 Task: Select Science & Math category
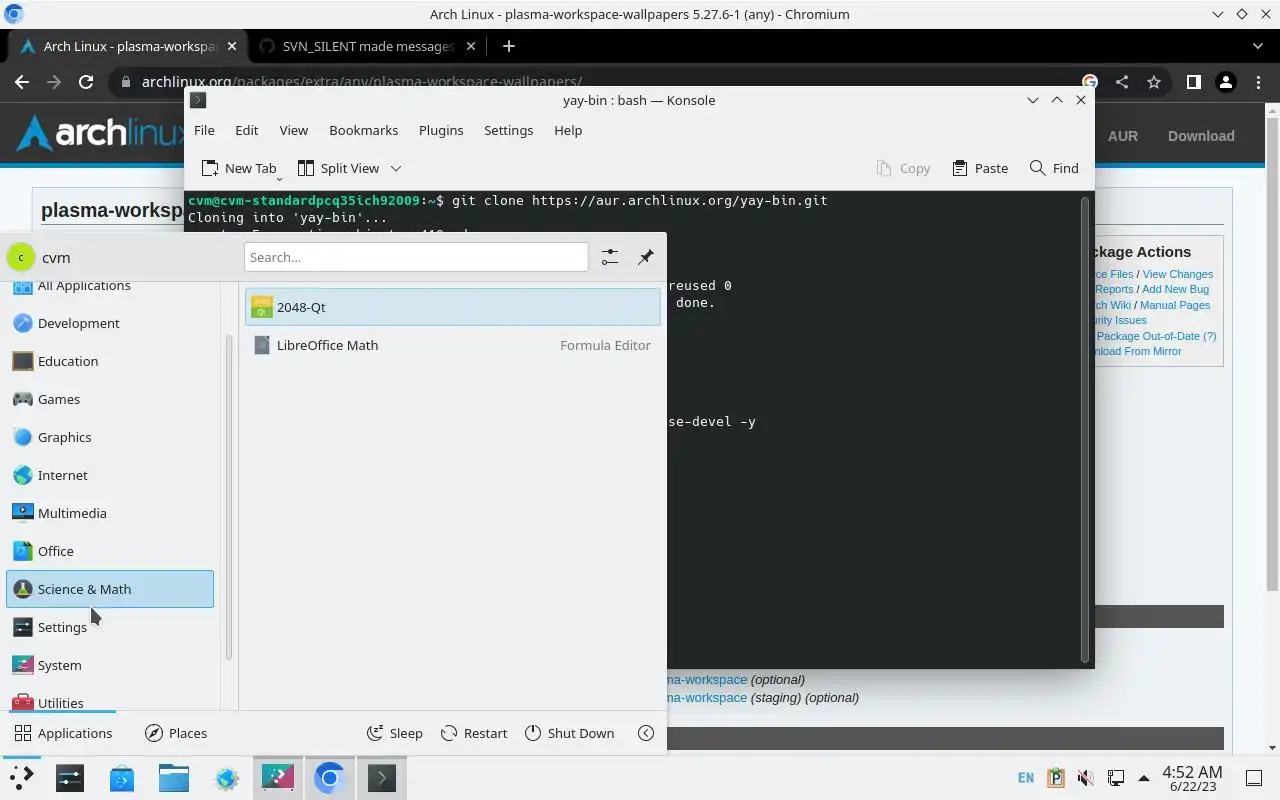tap(110, 589)
